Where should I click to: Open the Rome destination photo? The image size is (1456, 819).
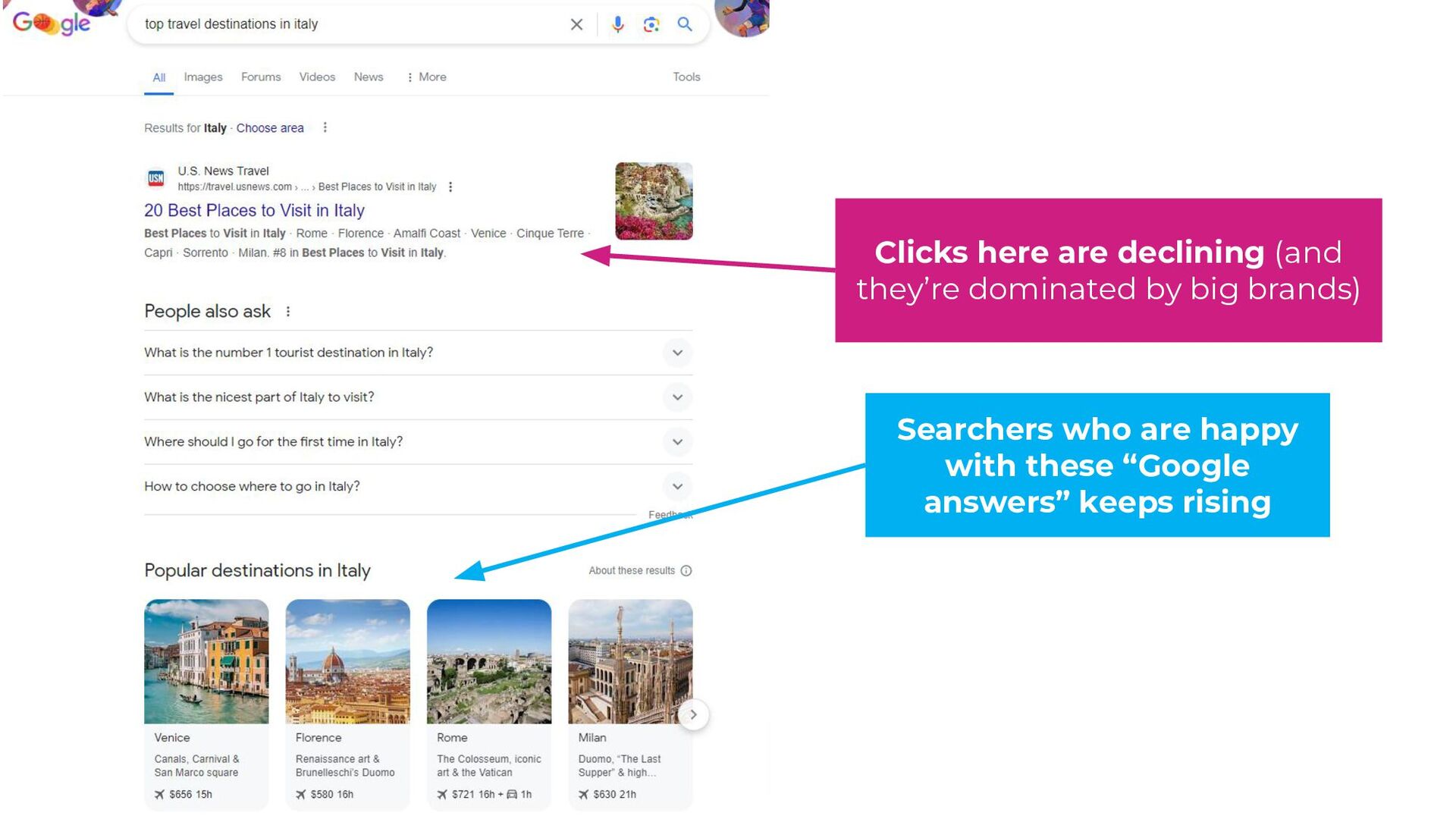coord(489,661)
